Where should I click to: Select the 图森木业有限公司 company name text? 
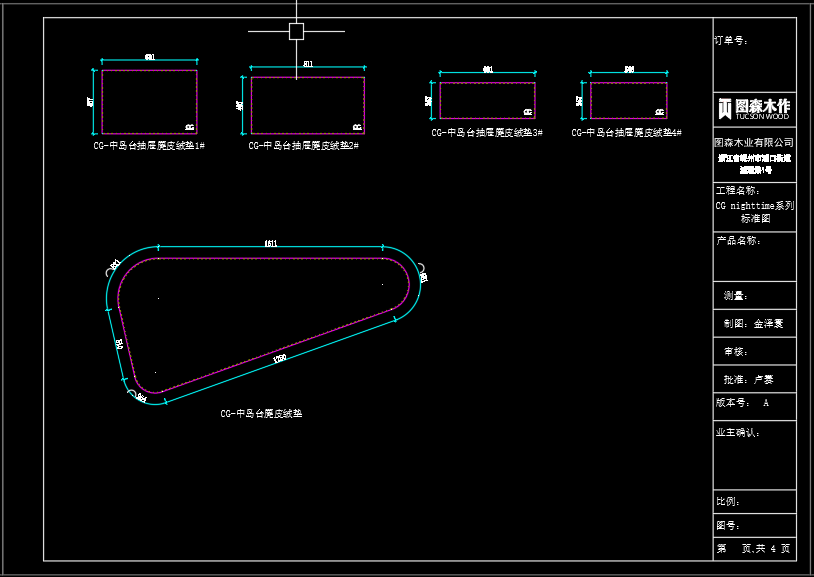(x=754, y=143)
